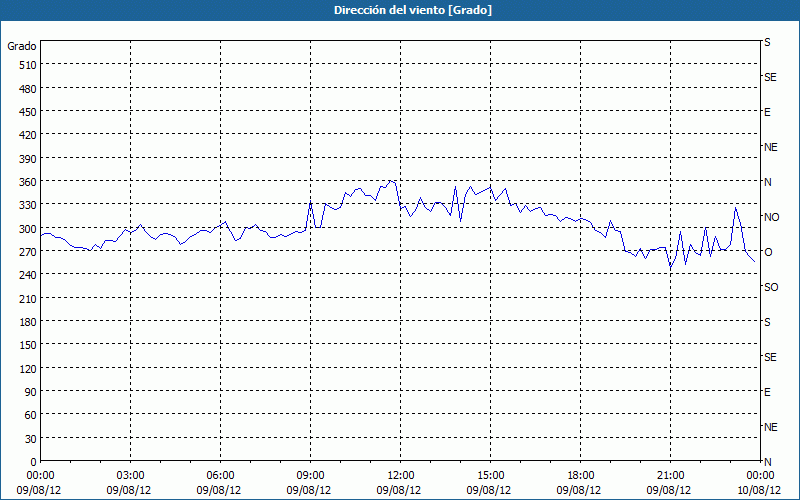The width and height of the screenshot is (800, 500).
Task: Click the 21:00 time axis label
Action: point(670,476)
